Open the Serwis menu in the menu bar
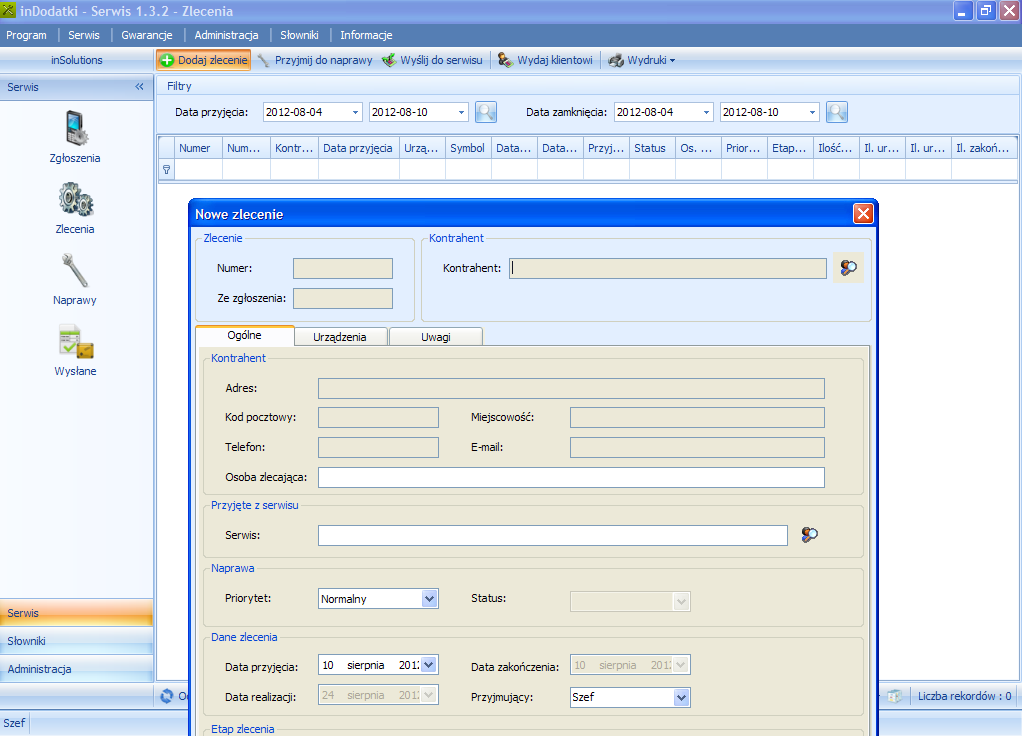The width and height of the screenshot is (1022, 736). coord(84,35)
